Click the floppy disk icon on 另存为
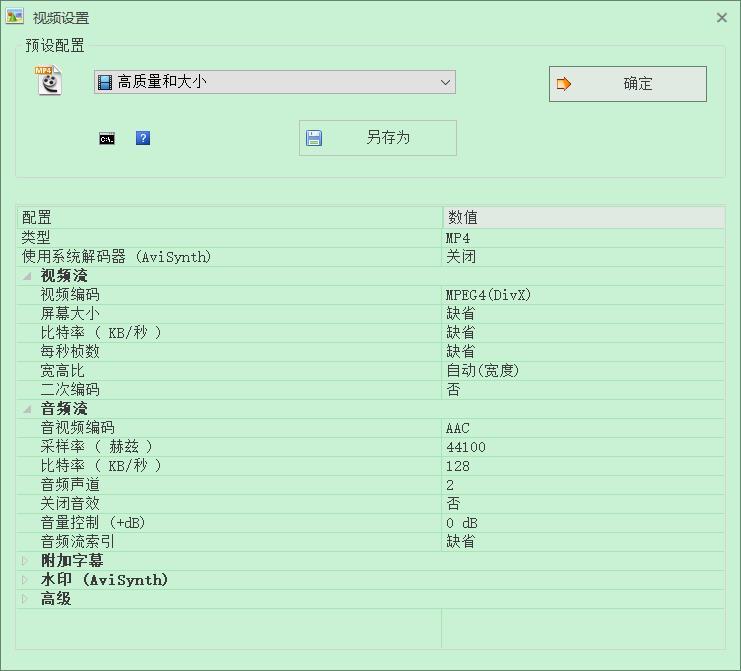The width and height of the screenshot is (741, 671). click(x=314, y=138)
